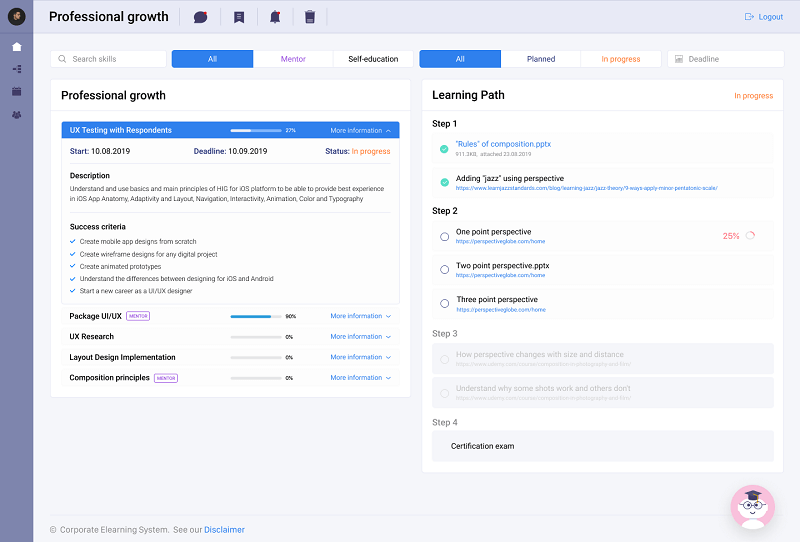Select the All status filter tab
This screenshot has height=542, width=800.
460,59
